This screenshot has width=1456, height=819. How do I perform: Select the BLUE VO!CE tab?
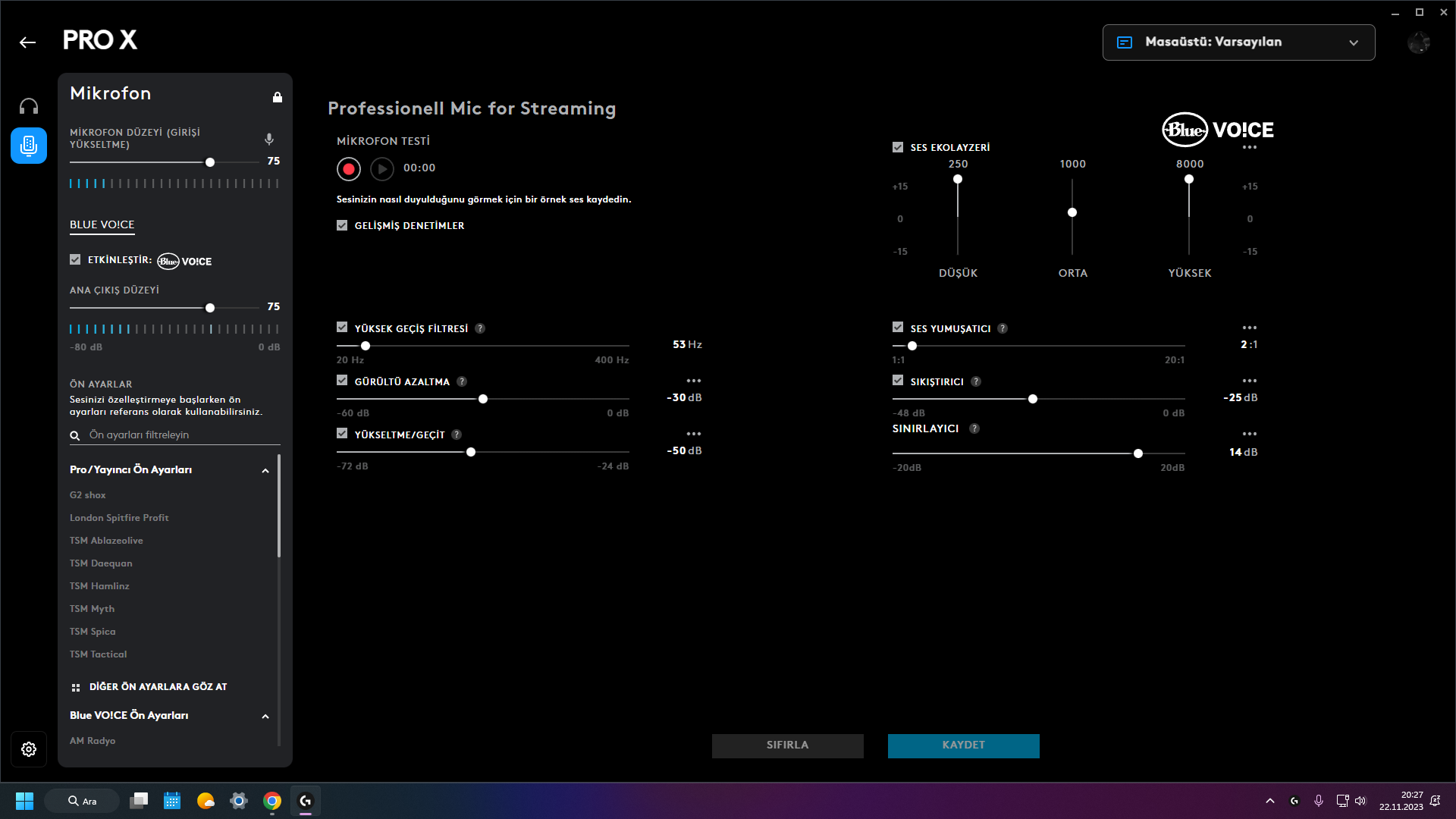102,225
